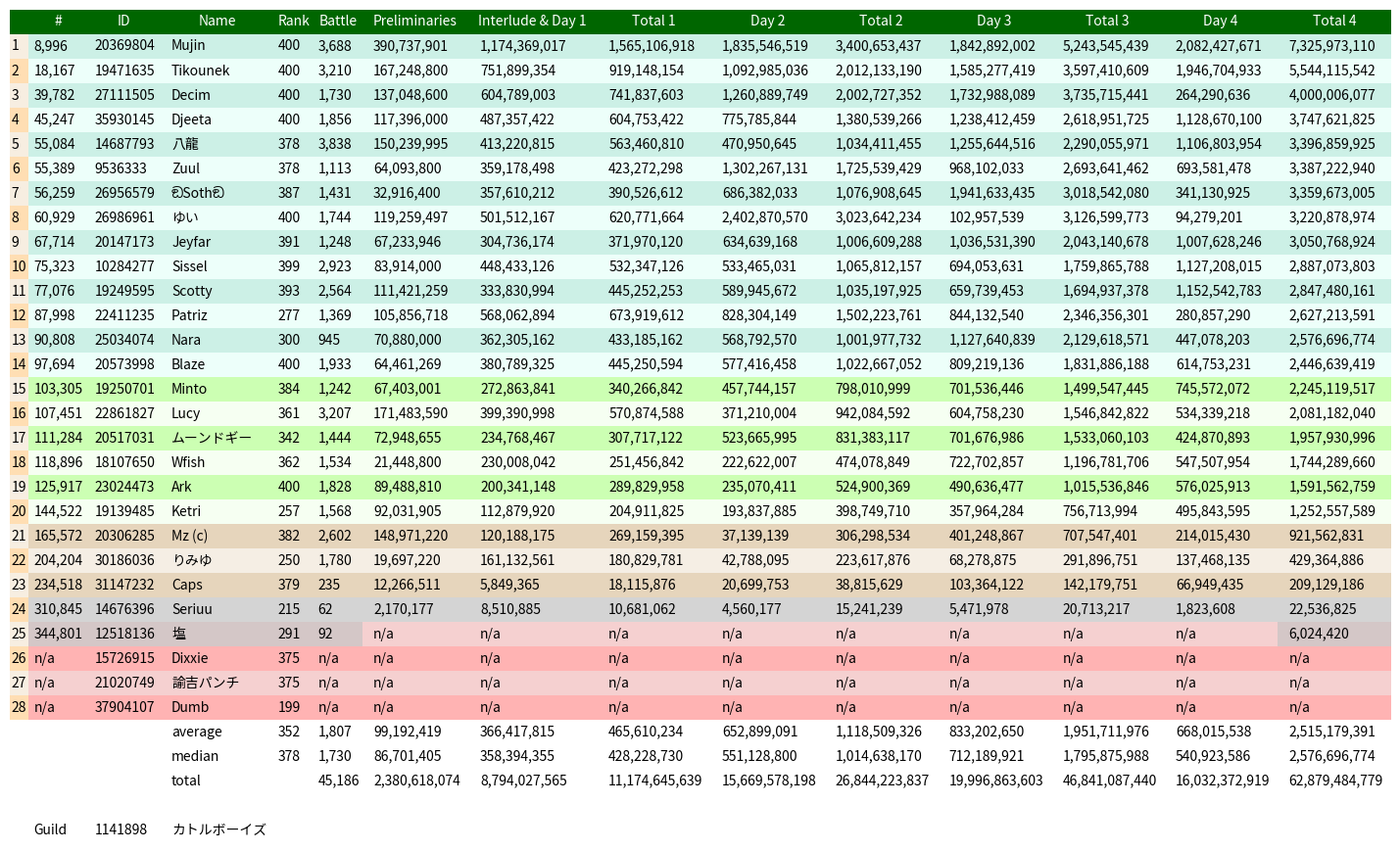Click the "Total 2" column header
The width and height of the screenshot is (1400, 852).
[881, 21]
